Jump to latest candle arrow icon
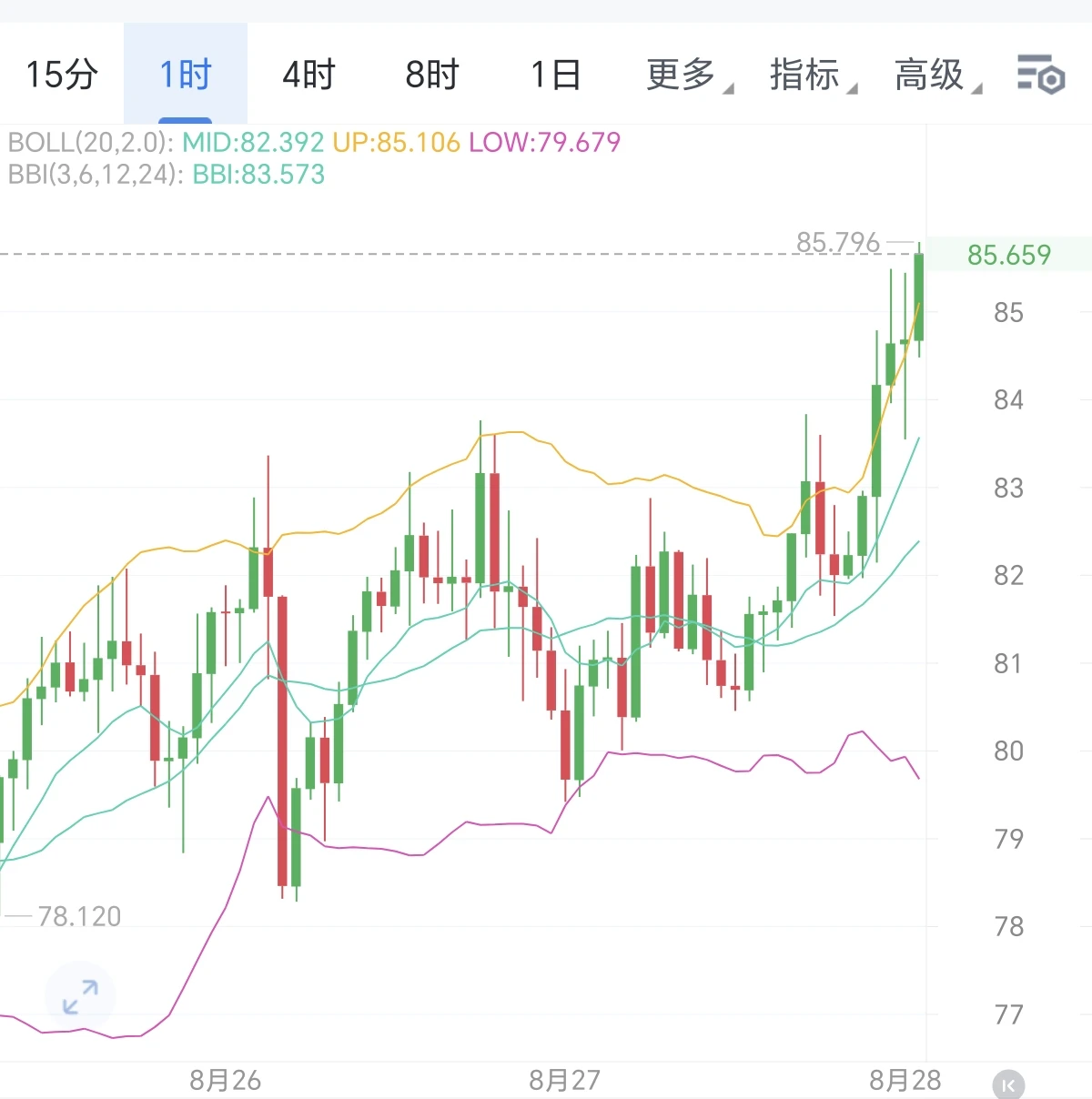Screen dimensions: 1092x1099 point(1007,1085)
